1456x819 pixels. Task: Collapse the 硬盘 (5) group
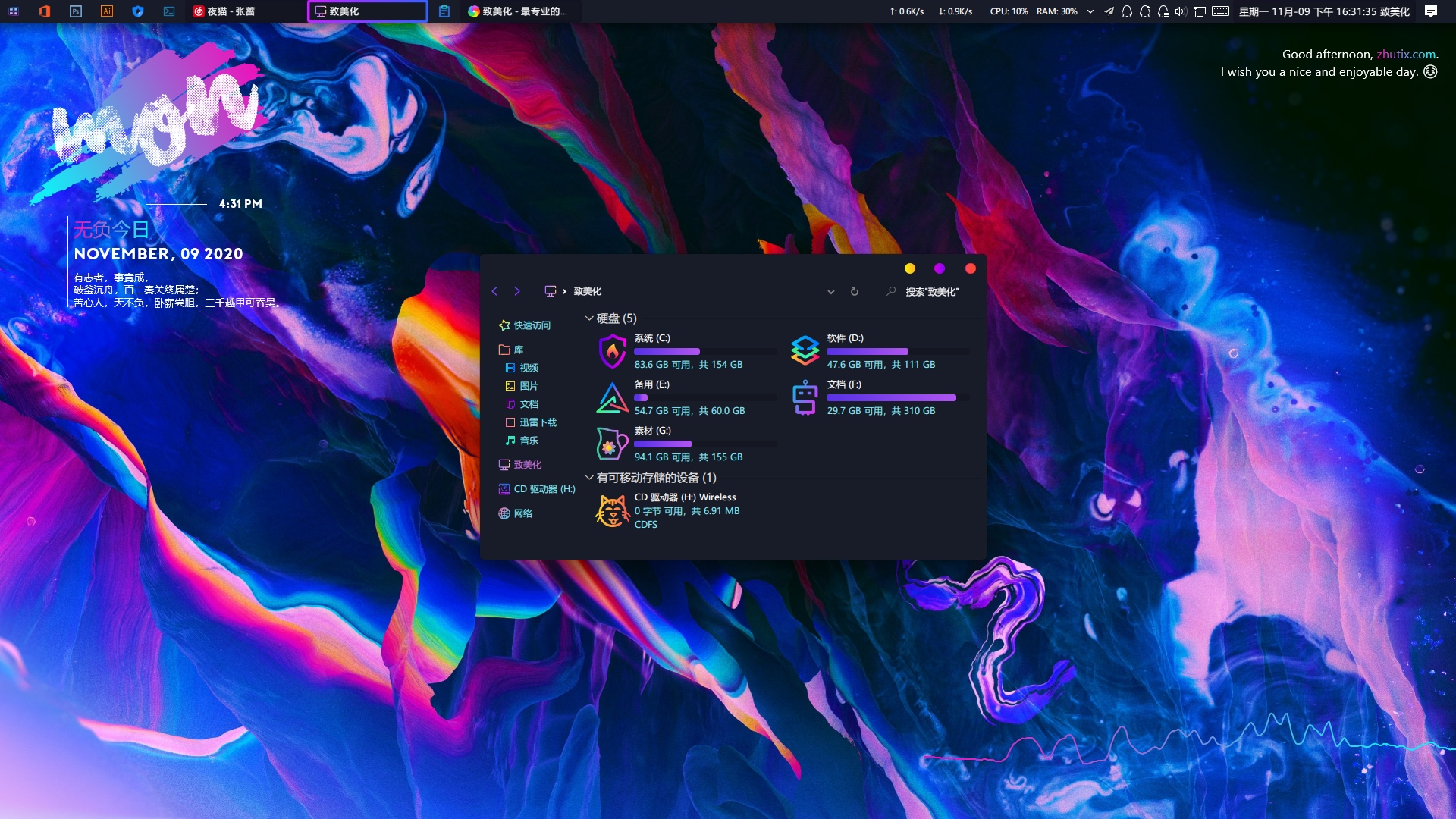[x=589, y=318]
